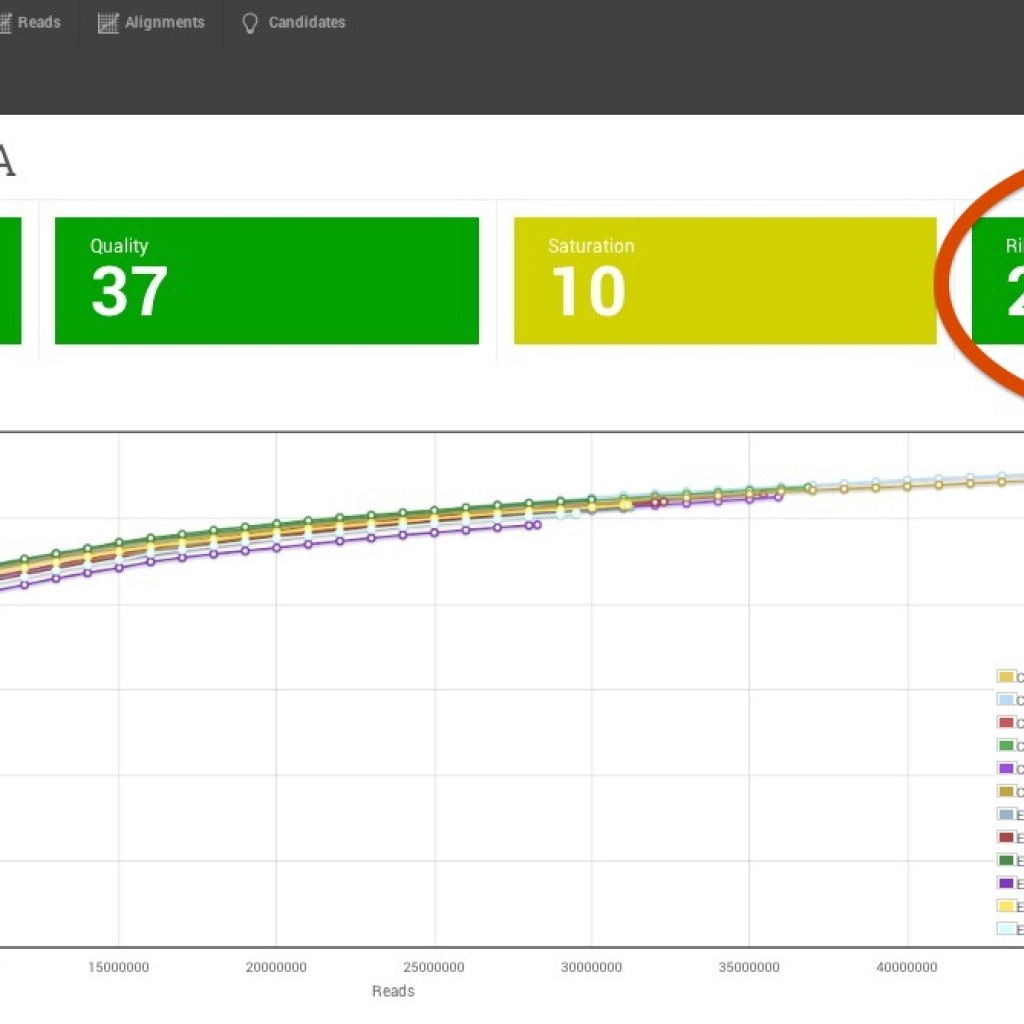The height and width of the screenshot is (1024, 1024).
Task: Toggle the bright green swatch below the red one
Action: click(x=1006, y=746)
